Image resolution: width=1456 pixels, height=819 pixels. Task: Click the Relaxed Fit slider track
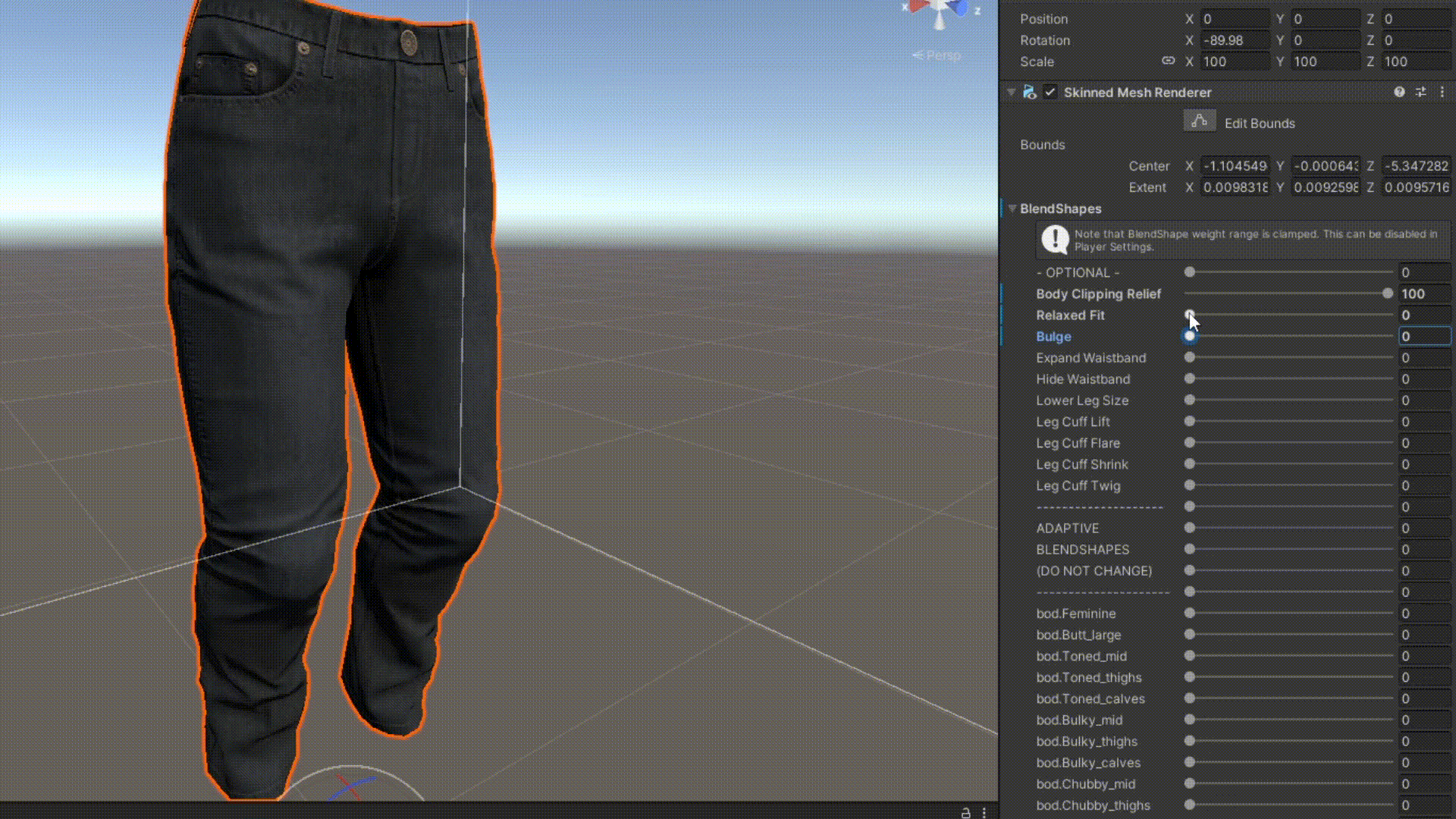point(1289,315)
